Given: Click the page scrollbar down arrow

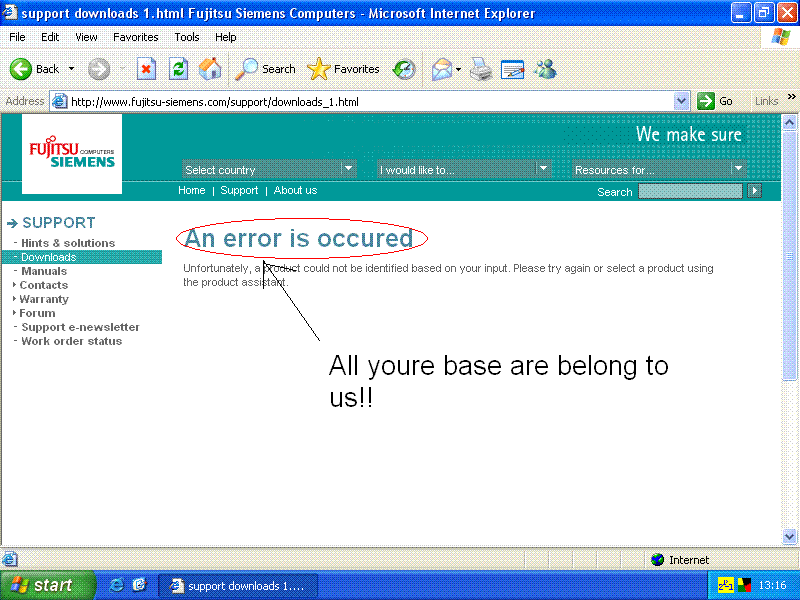Looking at the screenshot, I should tap(789, 536).
